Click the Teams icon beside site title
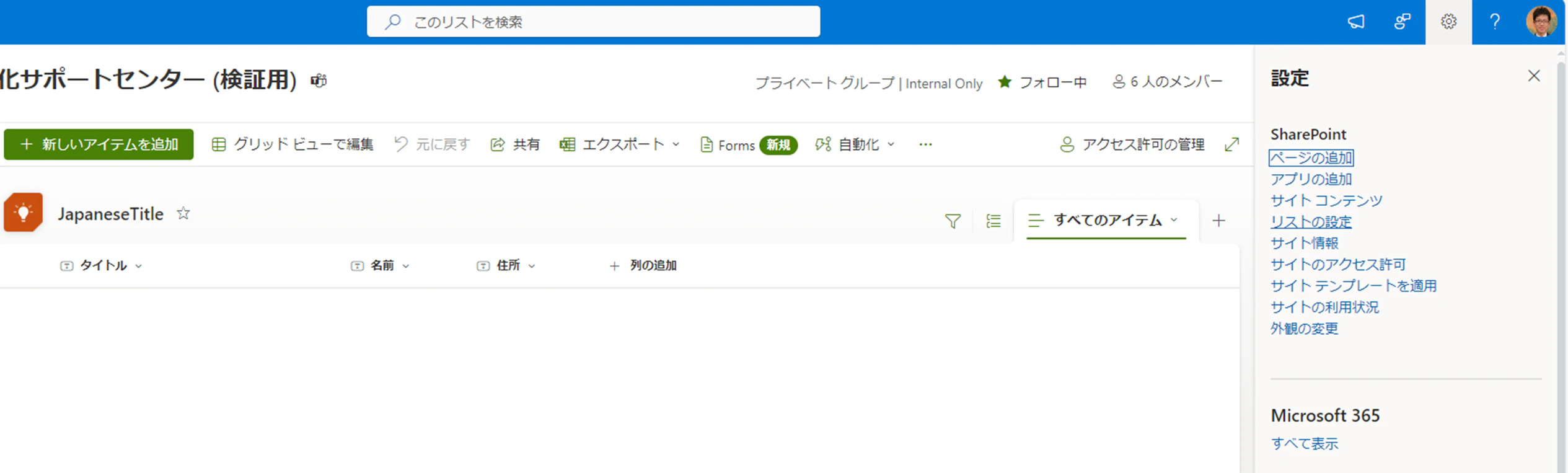The image size is (1568, 473). 319,81
